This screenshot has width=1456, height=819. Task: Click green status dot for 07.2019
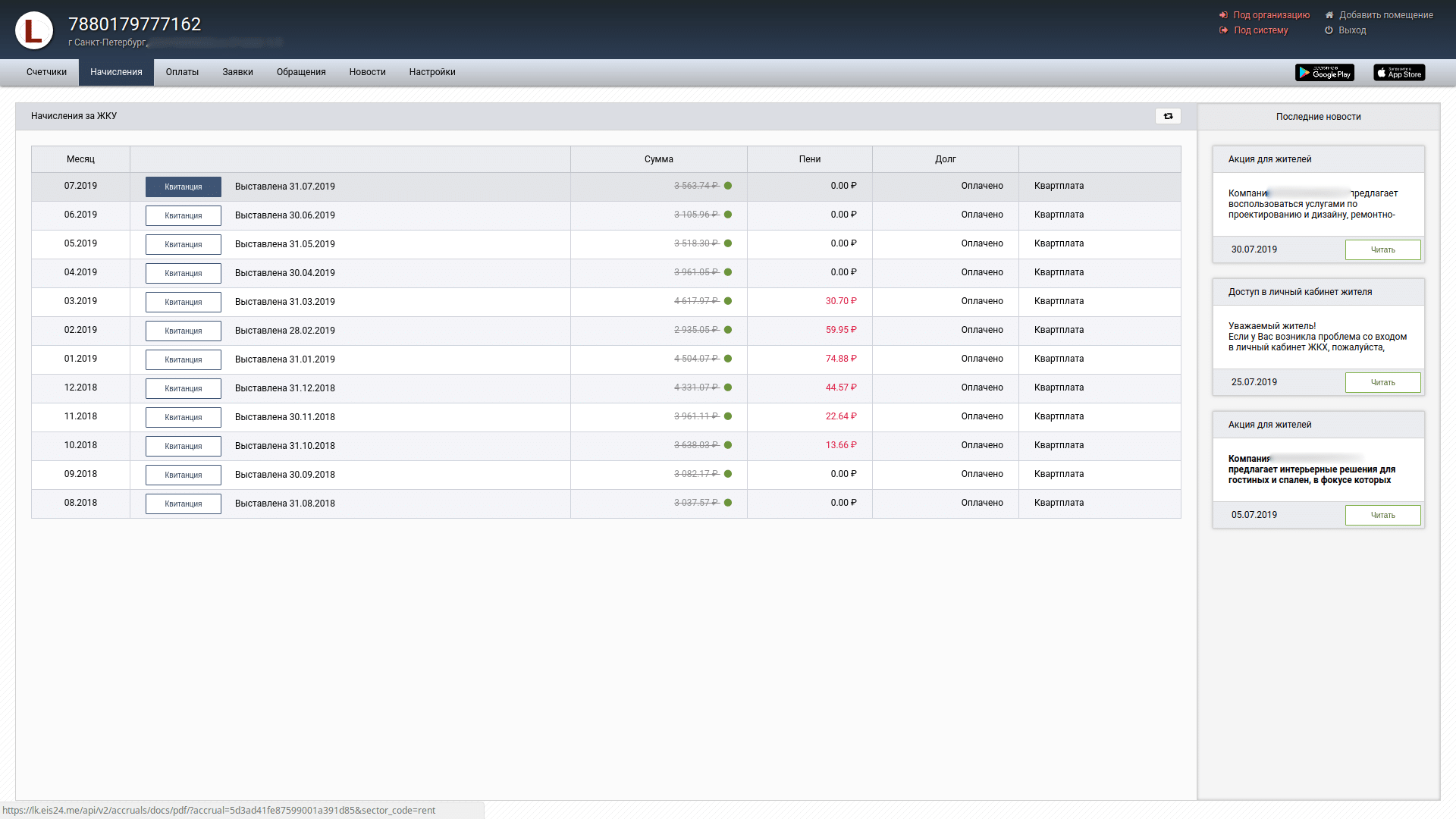tap(728, 186)
